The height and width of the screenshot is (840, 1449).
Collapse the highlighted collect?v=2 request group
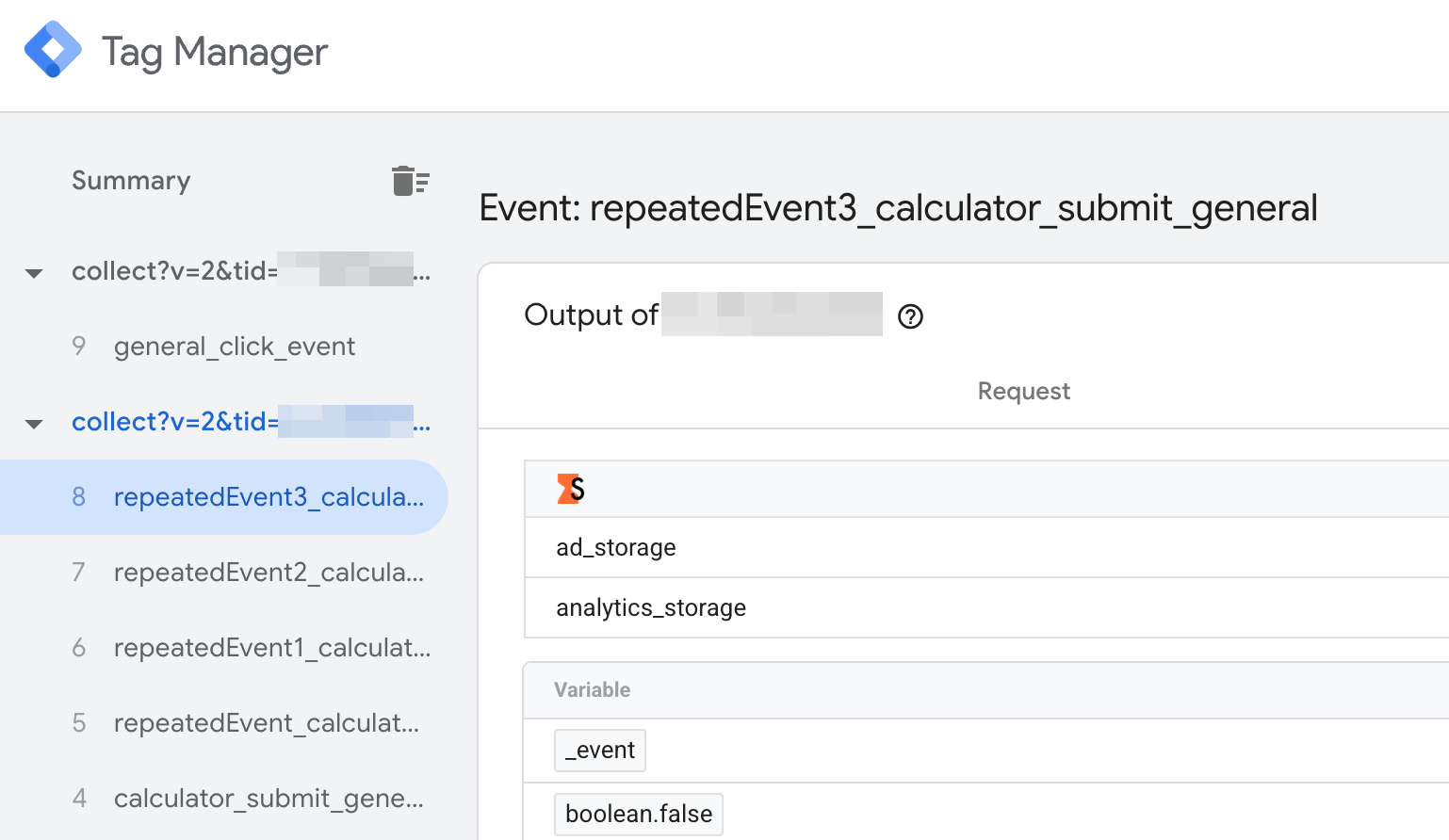pos(34,424)
